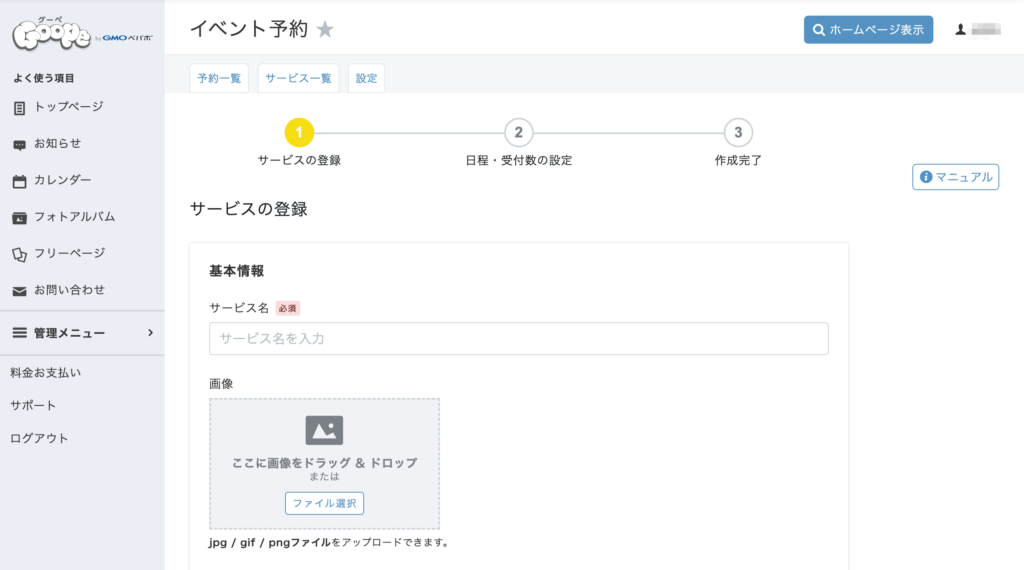This screenshot has width=1024, height=570.
Task: Open the 設定 tab
Action: pos(366,78)
